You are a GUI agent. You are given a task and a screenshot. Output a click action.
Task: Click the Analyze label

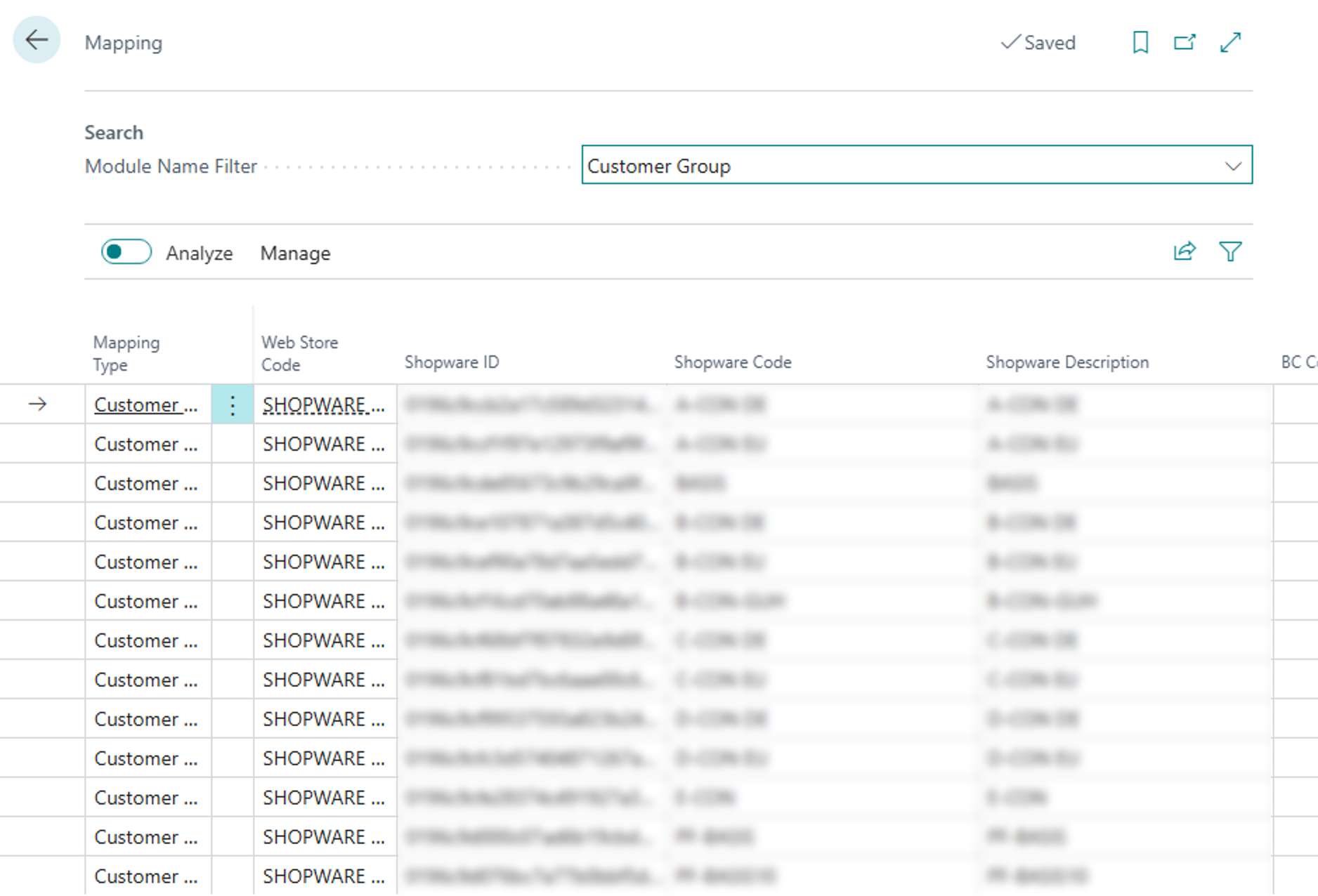(x=200, y=253)
